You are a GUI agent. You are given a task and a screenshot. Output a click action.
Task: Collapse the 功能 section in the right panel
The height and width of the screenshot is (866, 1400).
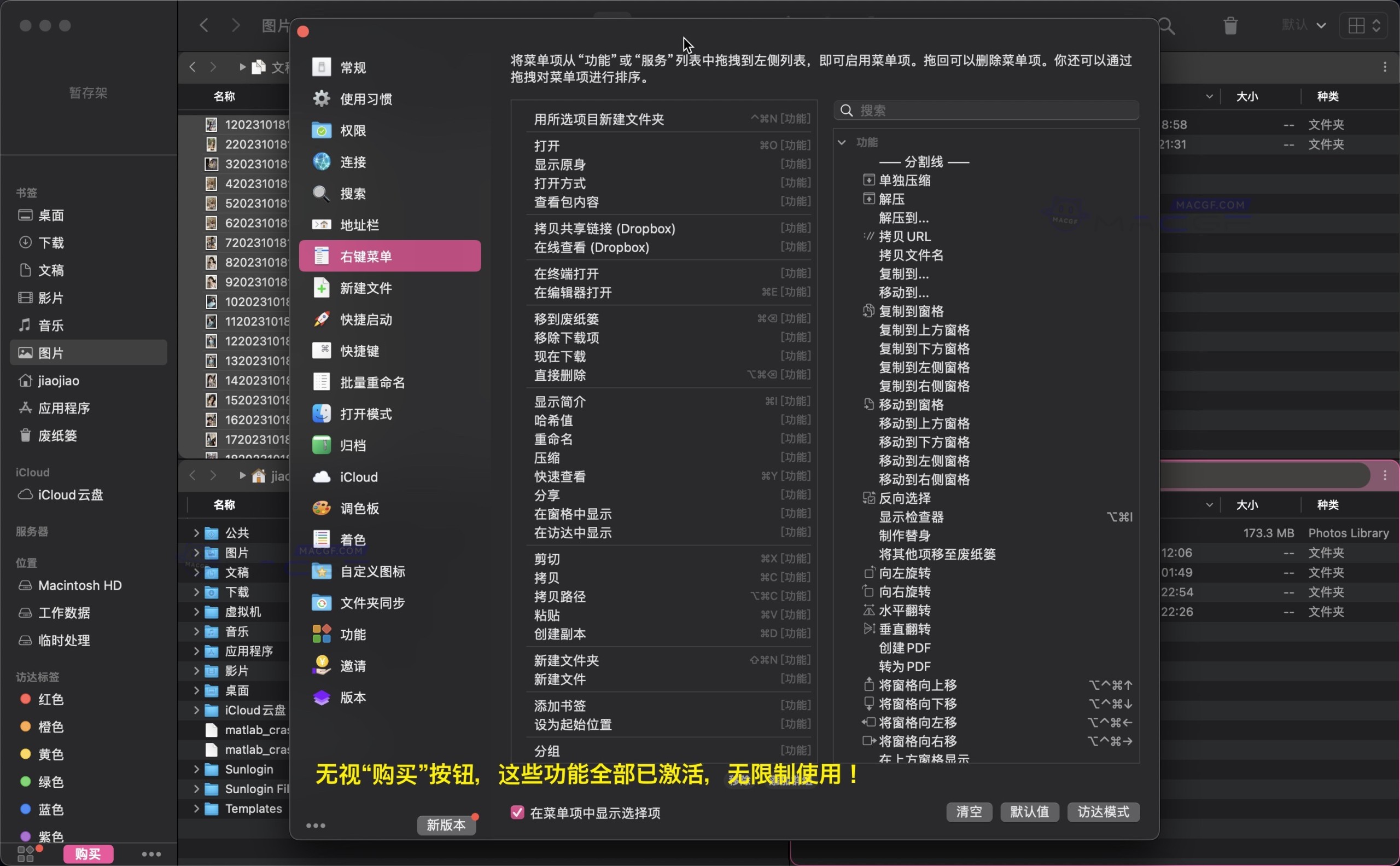pyautogui.click(x=842, y=142)
